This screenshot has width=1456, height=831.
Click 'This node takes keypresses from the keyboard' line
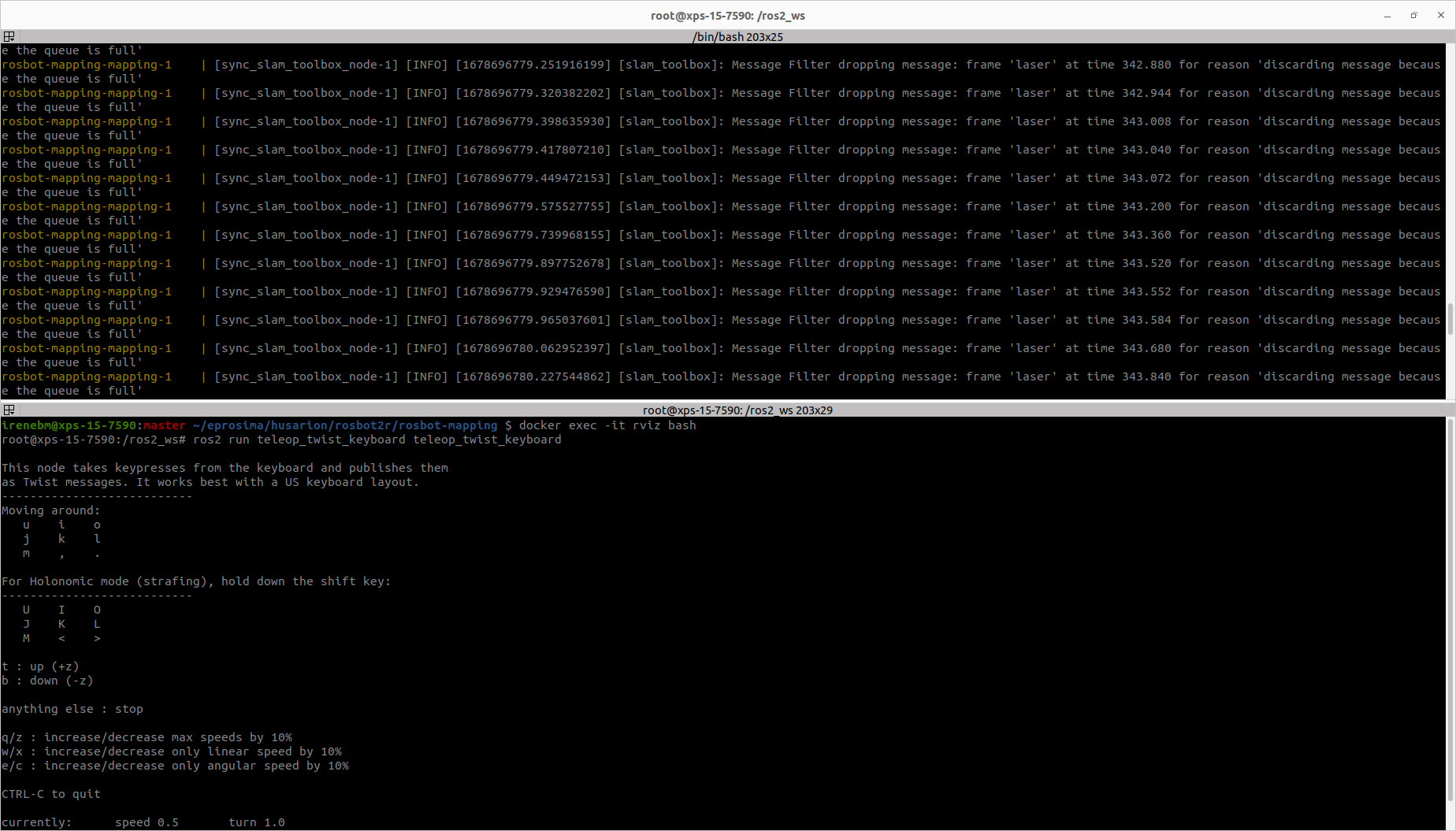pyautogui.click(x=225, y=468)
